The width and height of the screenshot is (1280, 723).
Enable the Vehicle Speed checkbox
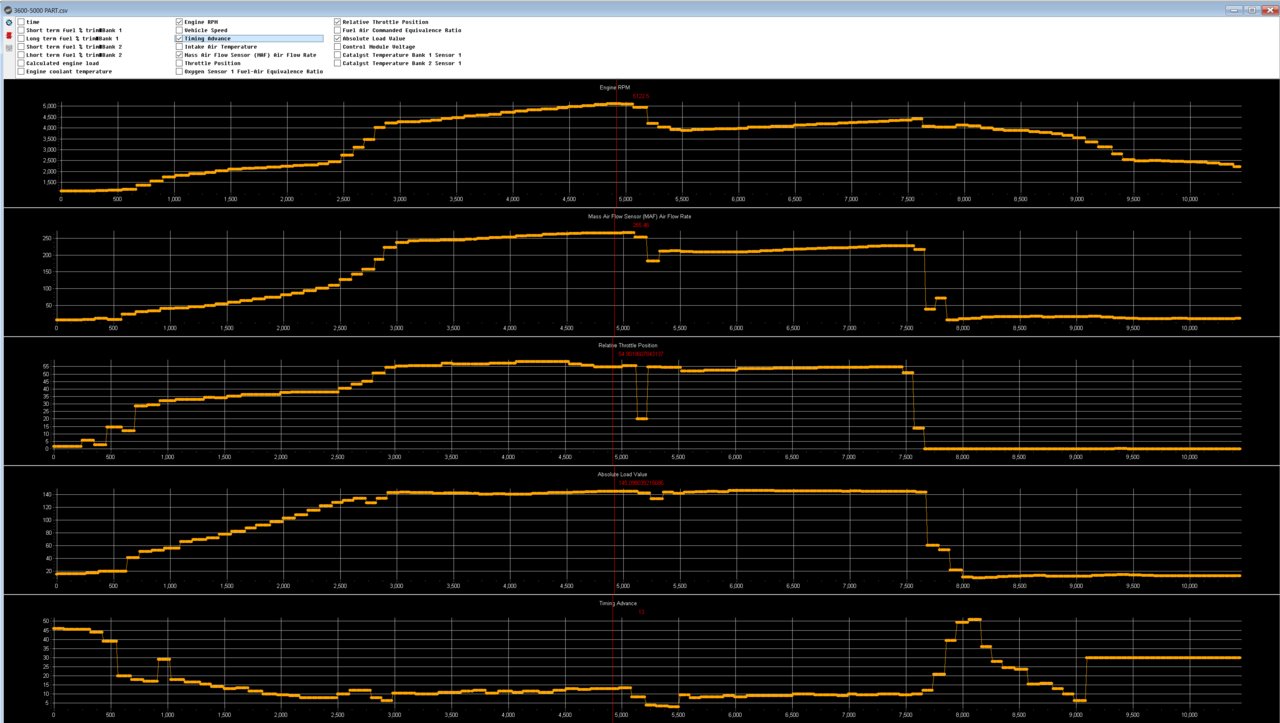coord(179,30)
